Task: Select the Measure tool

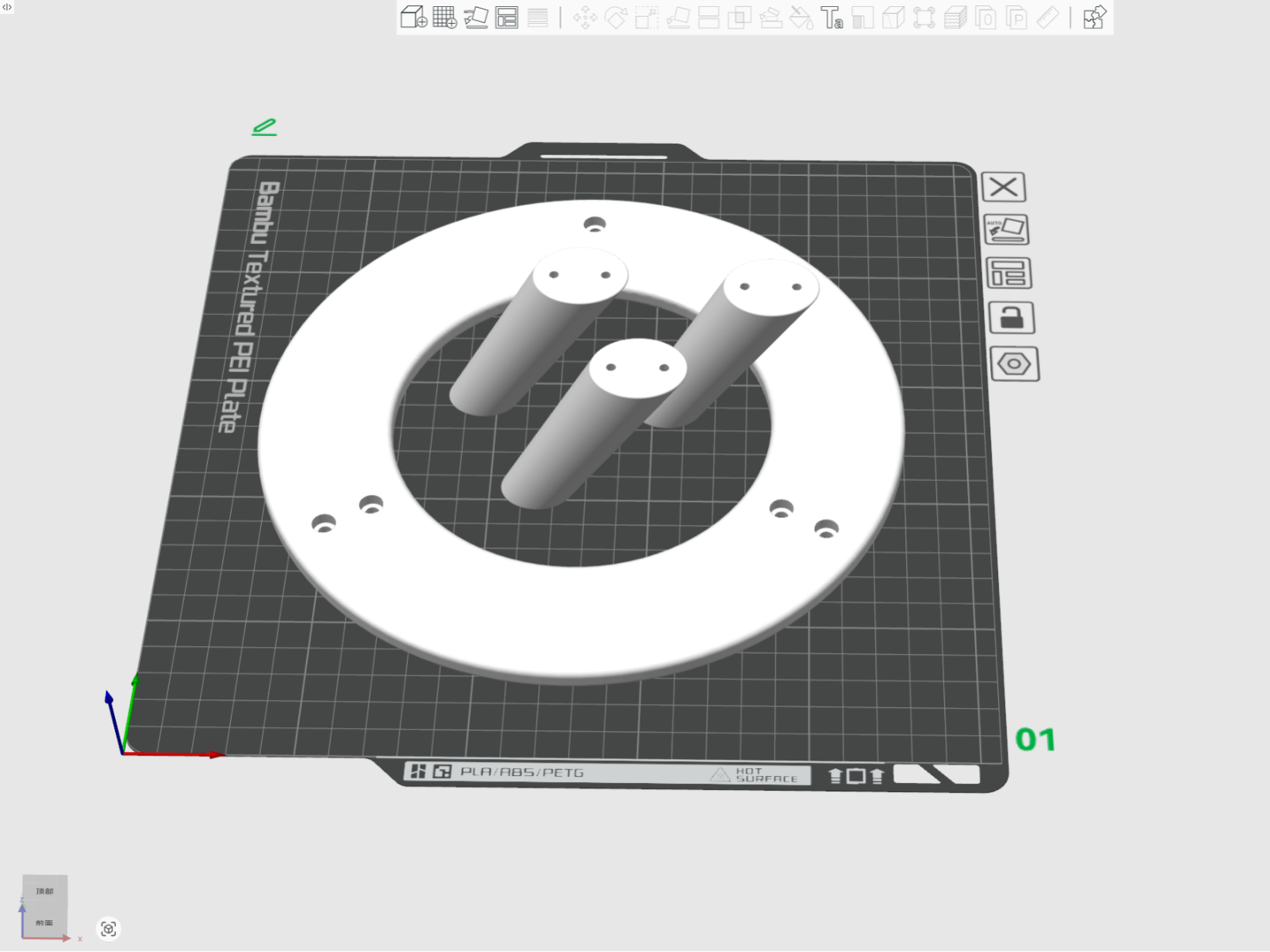Action: point(1048,17)
